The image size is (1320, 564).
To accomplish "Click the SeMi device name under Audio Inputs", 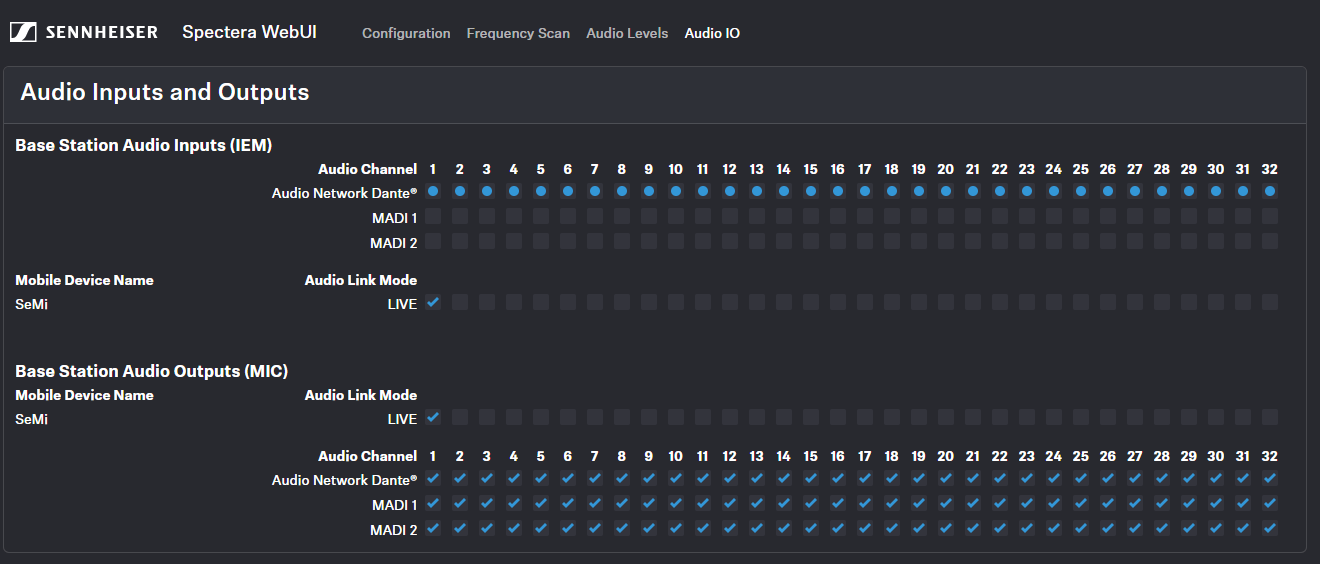I will (x=32, y=304).
